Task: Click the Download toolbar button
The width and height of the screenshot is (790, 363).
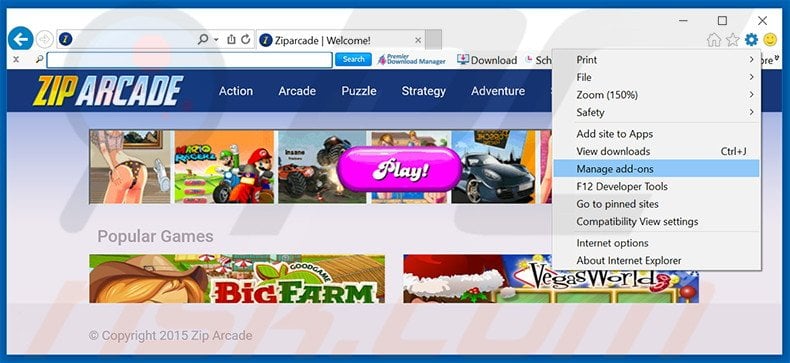Action: point(487,60)
